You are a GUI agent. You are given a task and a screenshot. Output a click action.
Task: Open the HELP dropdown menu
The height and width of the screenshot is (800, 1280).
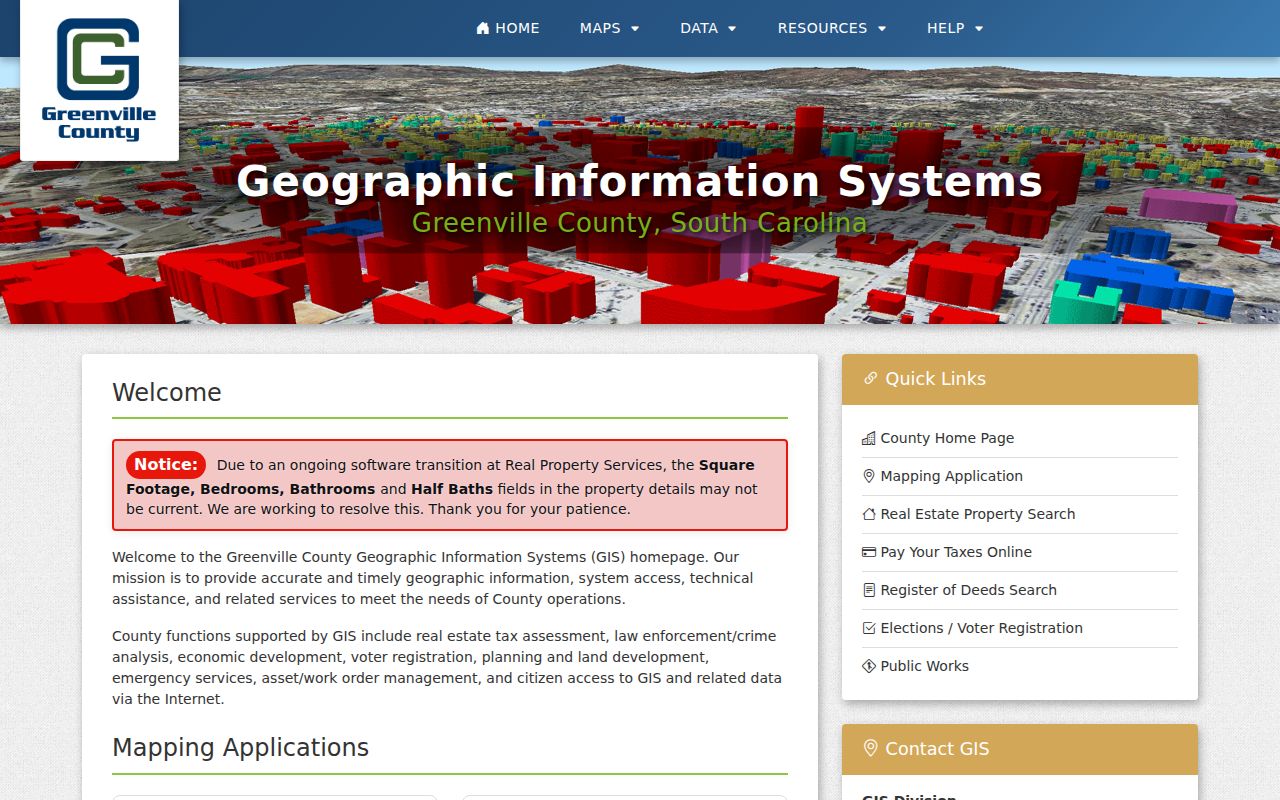coord(955,28)
